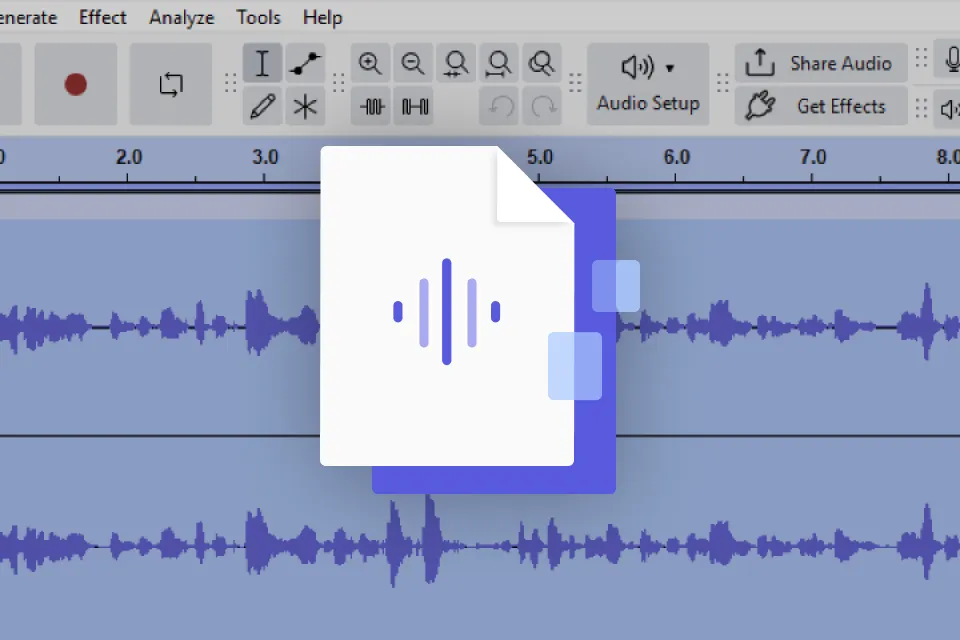Click the Zoom In magnifier
Image resolution: width=960 pixels, height=640 pixels.
[x=370, y=62]
